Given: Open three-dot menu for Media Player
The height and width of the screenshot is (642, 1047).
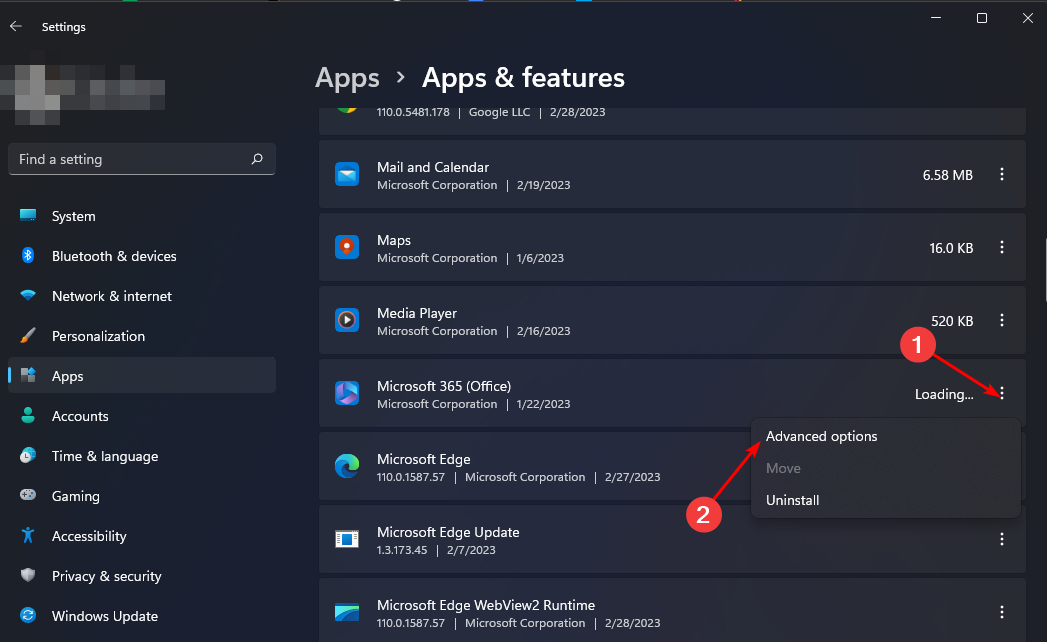Looking at the screenshot, I should 1002,320.
